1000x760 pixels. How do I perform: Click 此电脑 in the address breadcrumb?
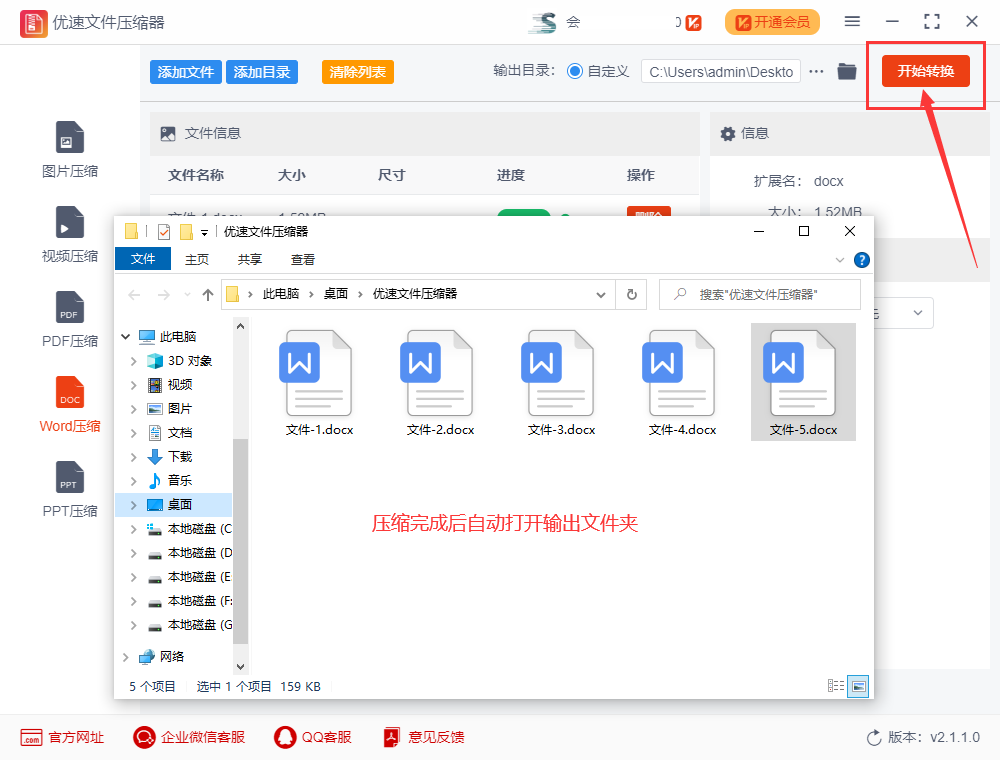(281, 294)
